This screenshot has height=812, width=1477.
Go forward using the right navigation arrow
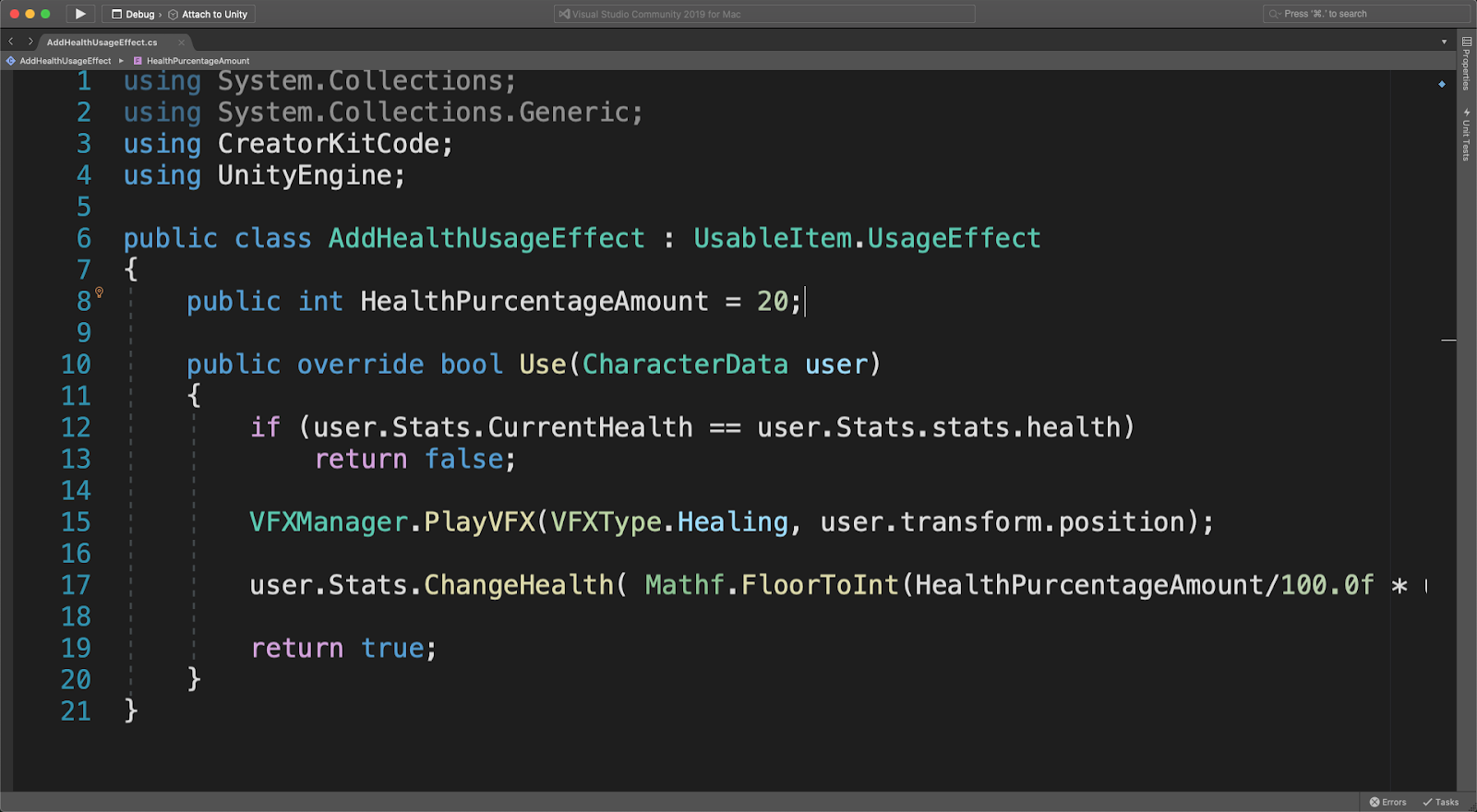click(x=30, y=42)
